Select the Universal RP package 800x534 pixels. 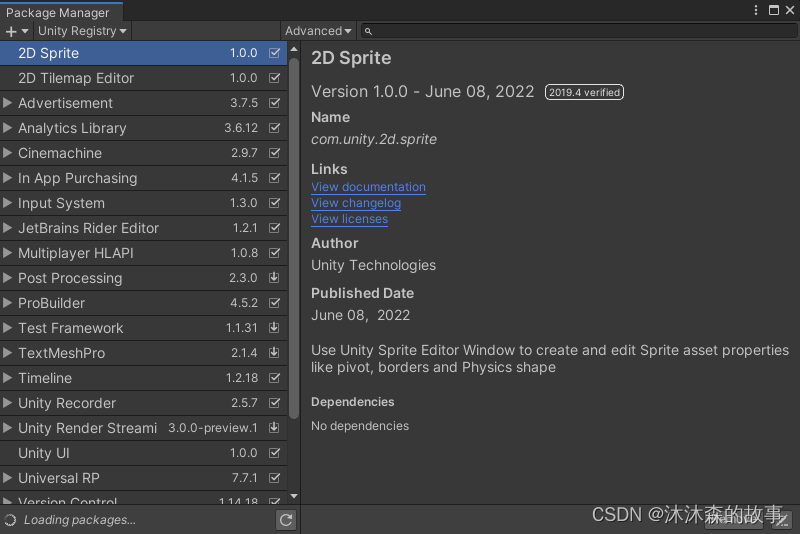[143, 478]
